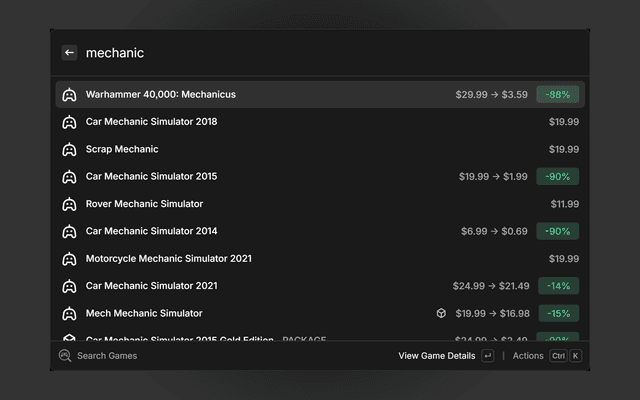Select Car Mechanic Simulator 2021 title
The height and width of the screenshot is (400, 640).
coord(151,286)
